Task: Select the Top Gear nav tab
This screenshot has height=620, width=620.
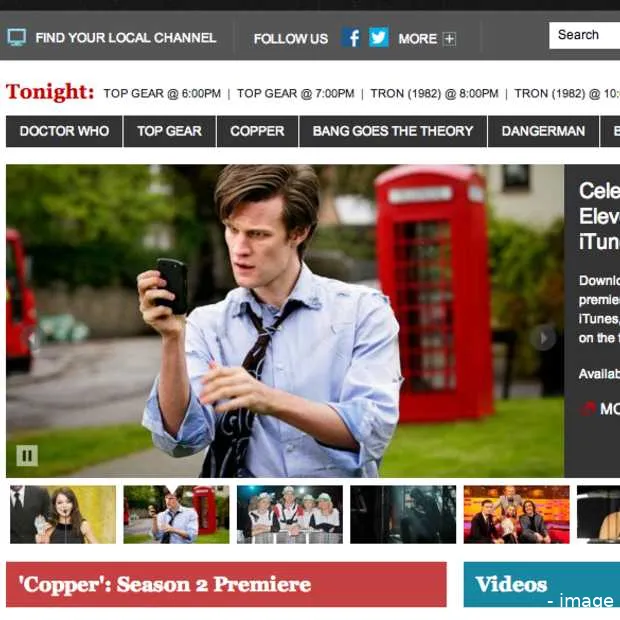Action: (x=170, y=131)
